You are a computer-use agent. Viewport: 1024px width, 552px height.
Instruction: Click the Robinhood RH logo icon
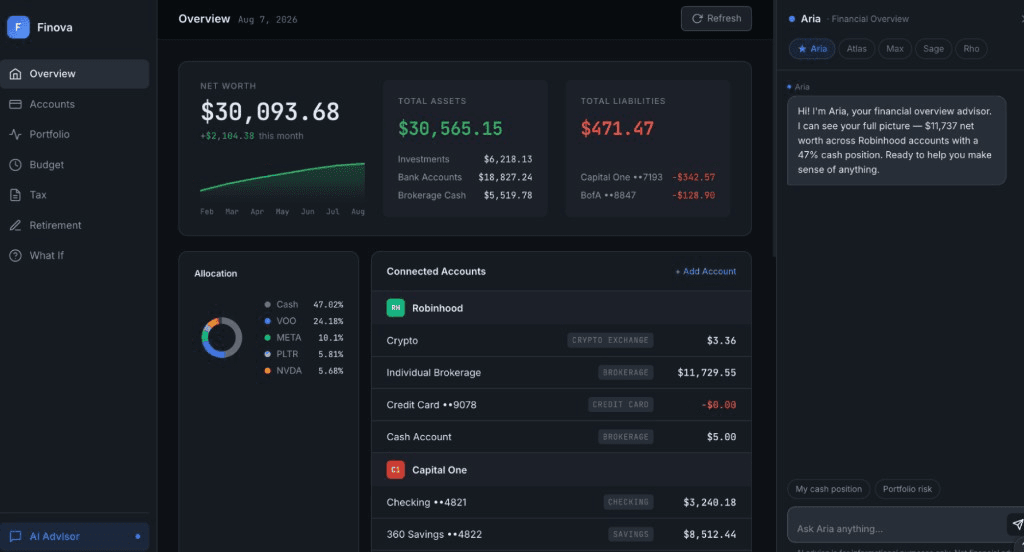tap(396, 308)
